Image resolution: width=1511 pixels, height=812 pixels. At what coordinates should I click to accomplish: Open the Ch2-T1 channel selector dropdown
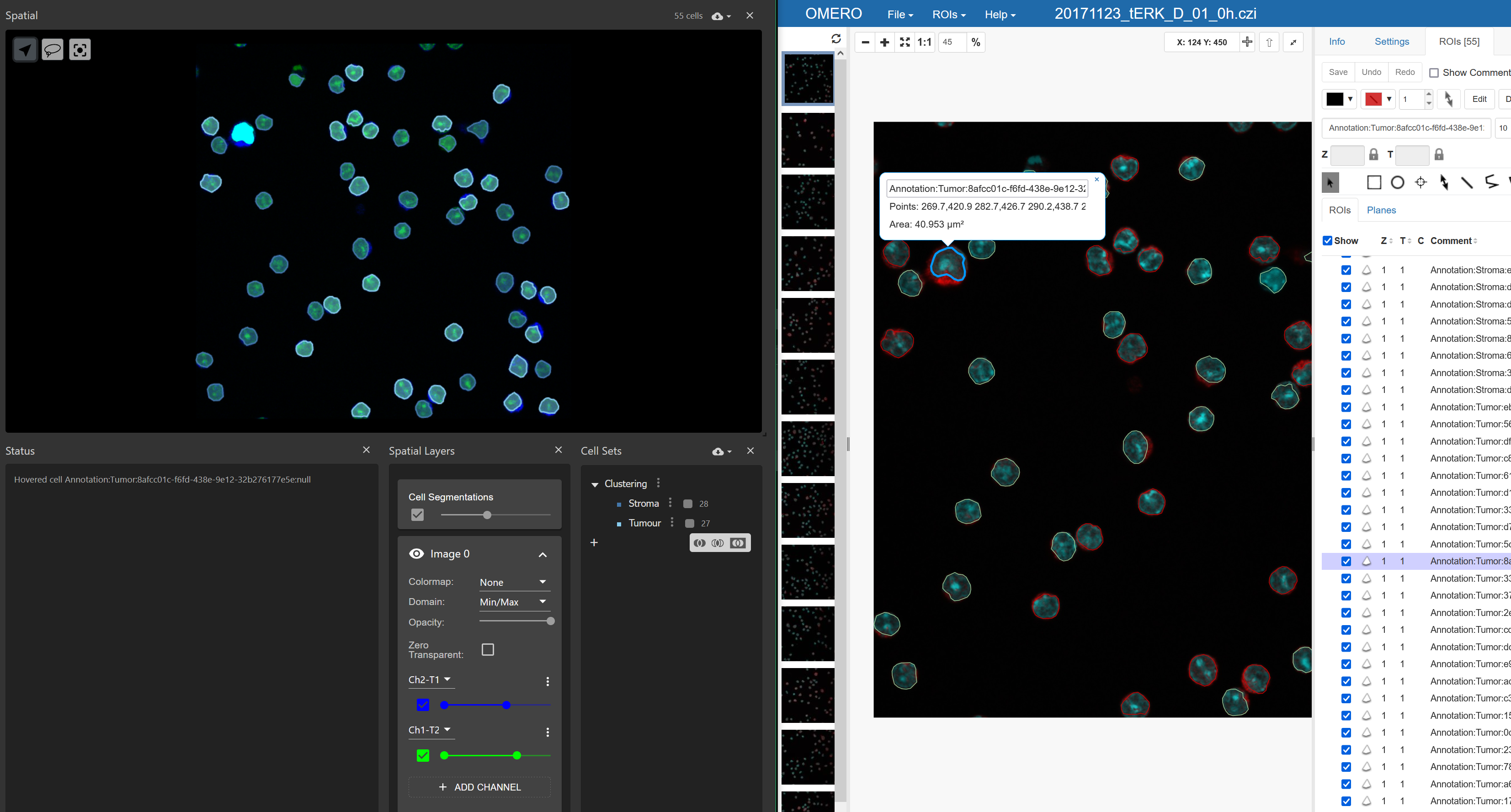coord(431,679)
